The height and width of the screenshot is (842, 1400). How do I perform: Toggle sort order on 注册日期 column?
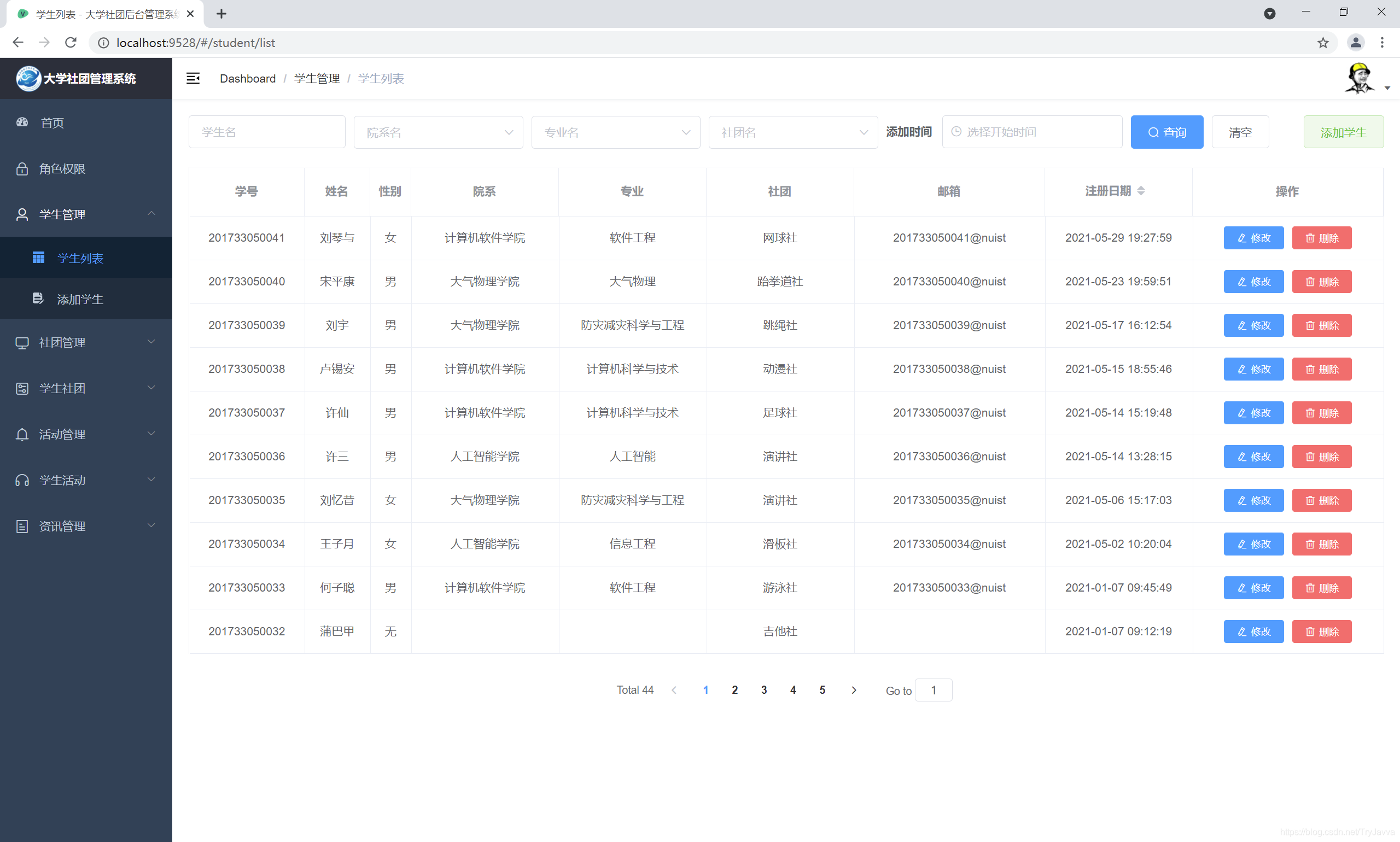point(1142,191)
